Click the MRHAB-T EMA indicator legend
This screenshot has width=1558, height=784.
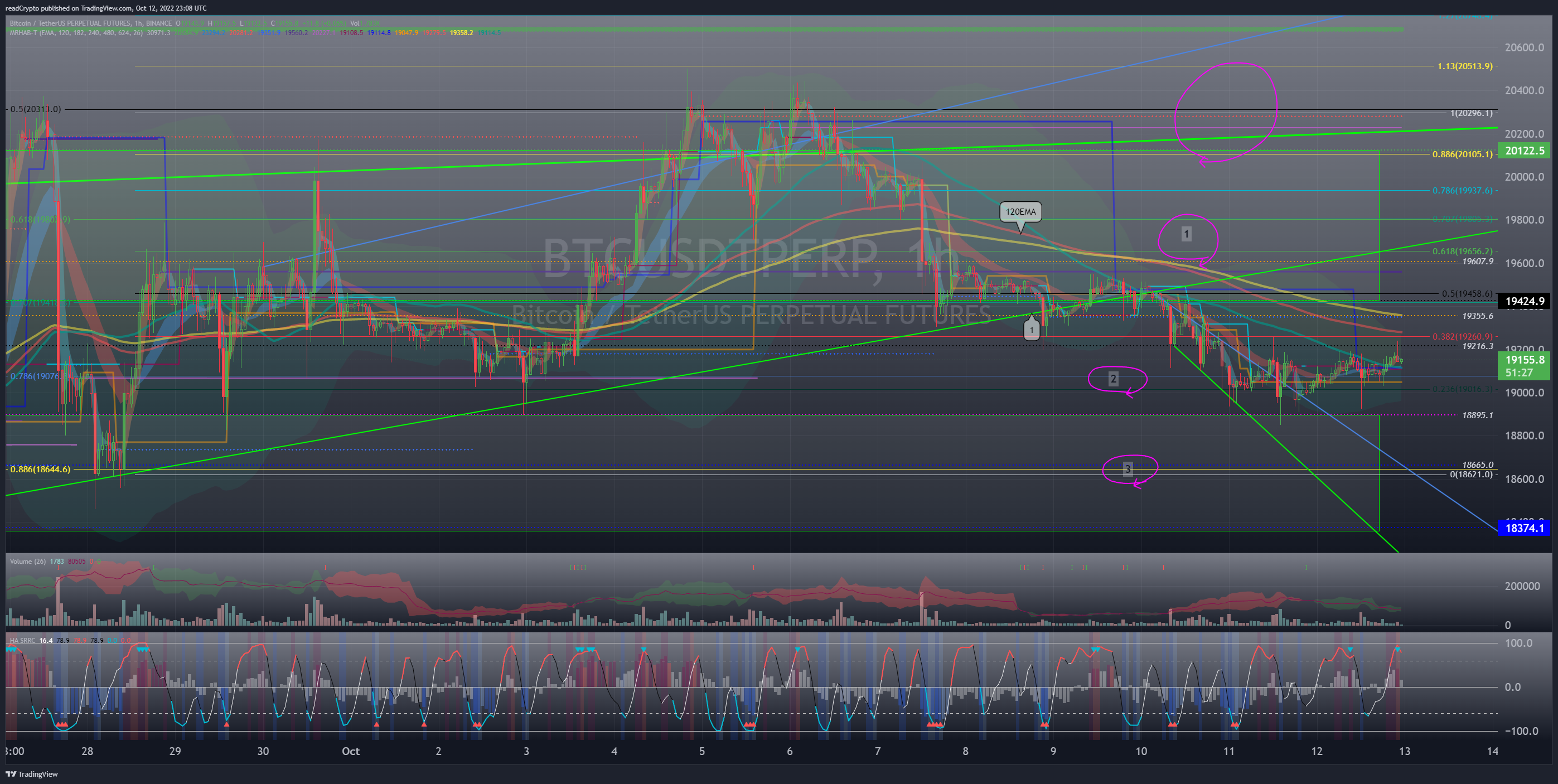[x=76, y=33]
